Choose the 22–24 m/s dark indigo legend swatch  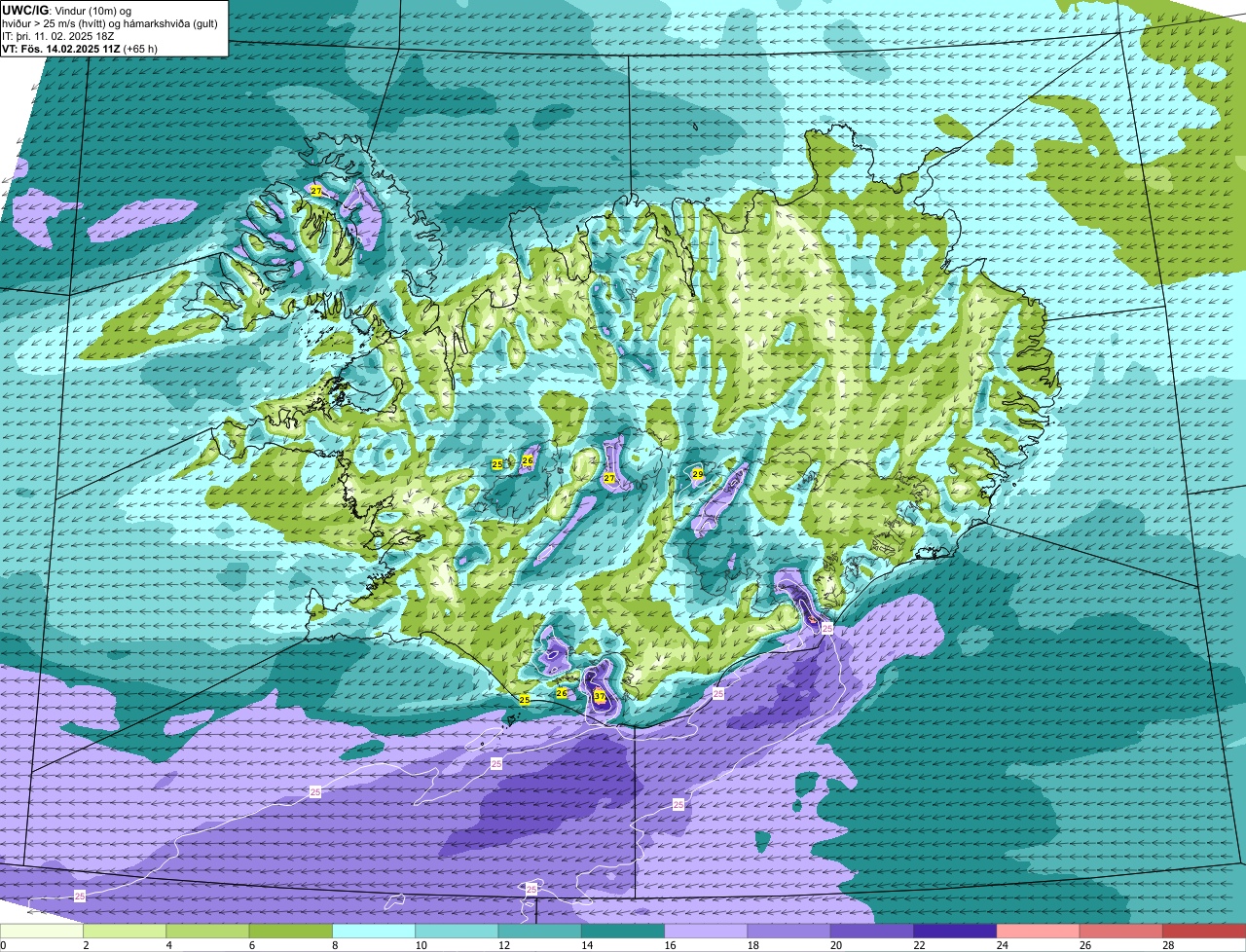pos(955,932)
